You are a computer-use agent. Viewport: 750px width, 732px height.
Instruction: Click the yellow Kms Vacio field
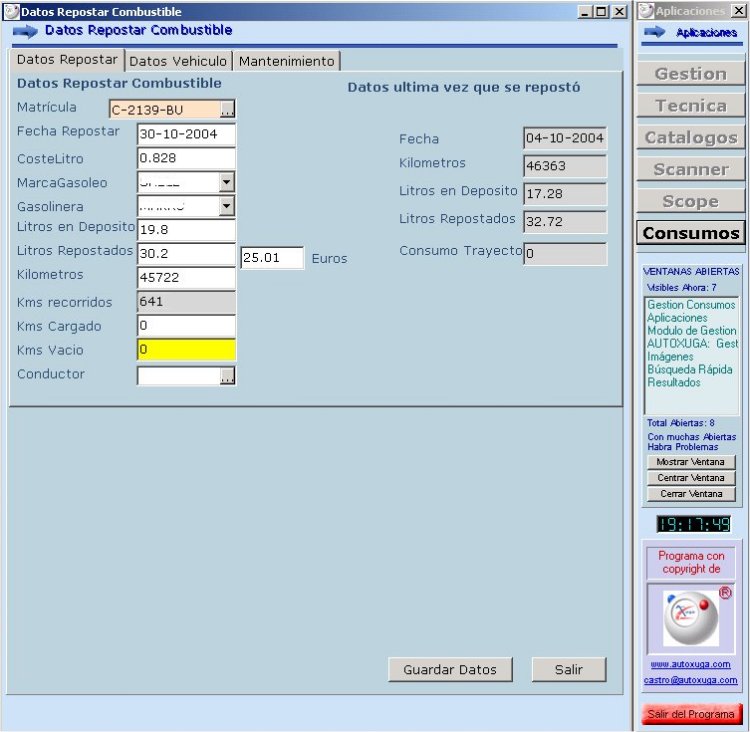pos(186,350)
